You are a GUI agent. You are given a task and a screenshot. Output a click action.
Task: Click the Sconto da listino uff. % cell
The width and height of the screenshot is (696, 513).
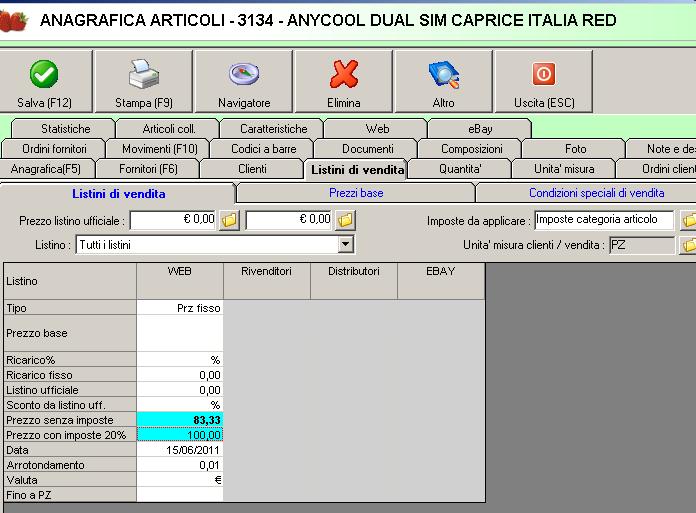pos(180,405)
